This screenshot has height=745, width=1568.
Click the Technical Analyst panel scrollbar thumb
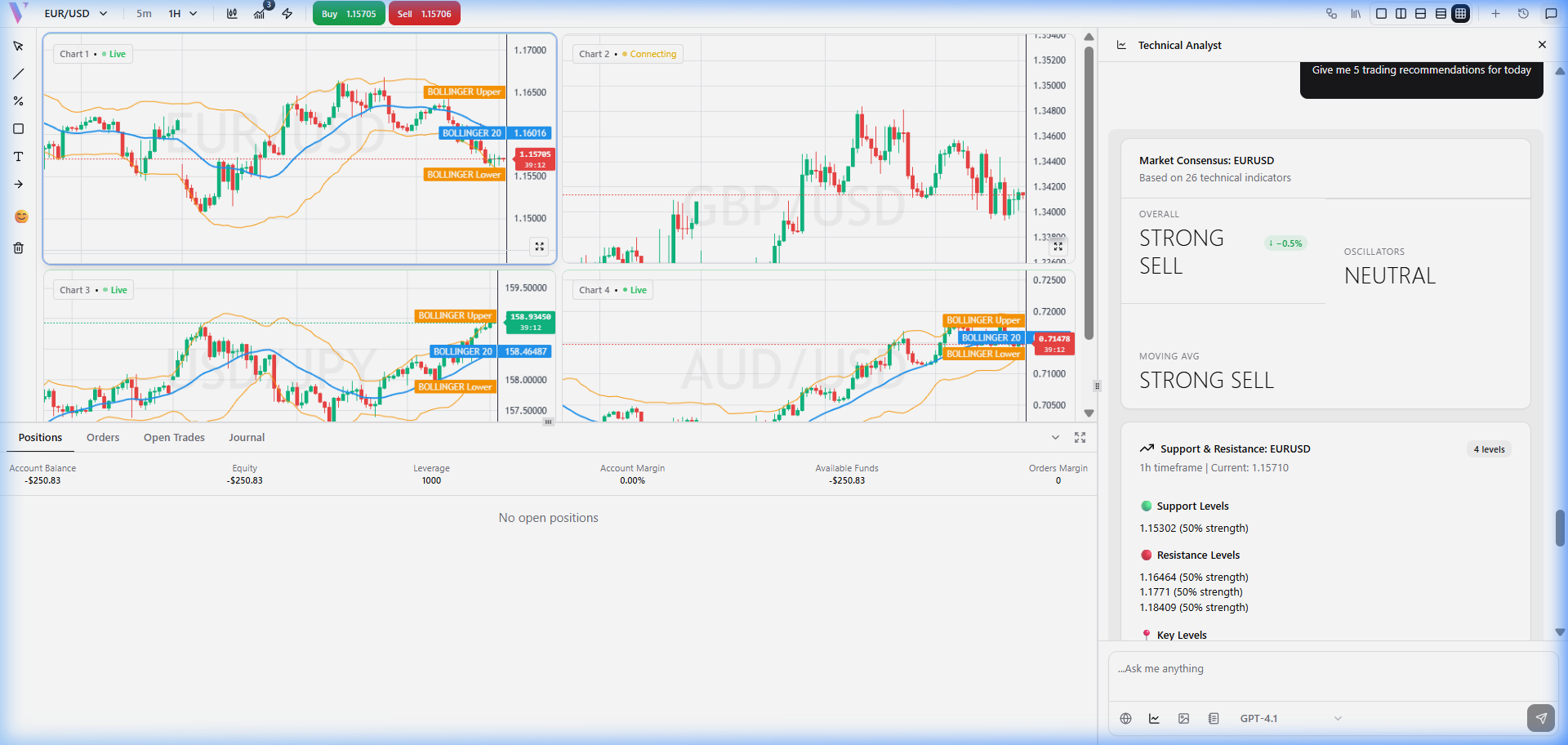pyautogui.click(x=1560, y=528)
